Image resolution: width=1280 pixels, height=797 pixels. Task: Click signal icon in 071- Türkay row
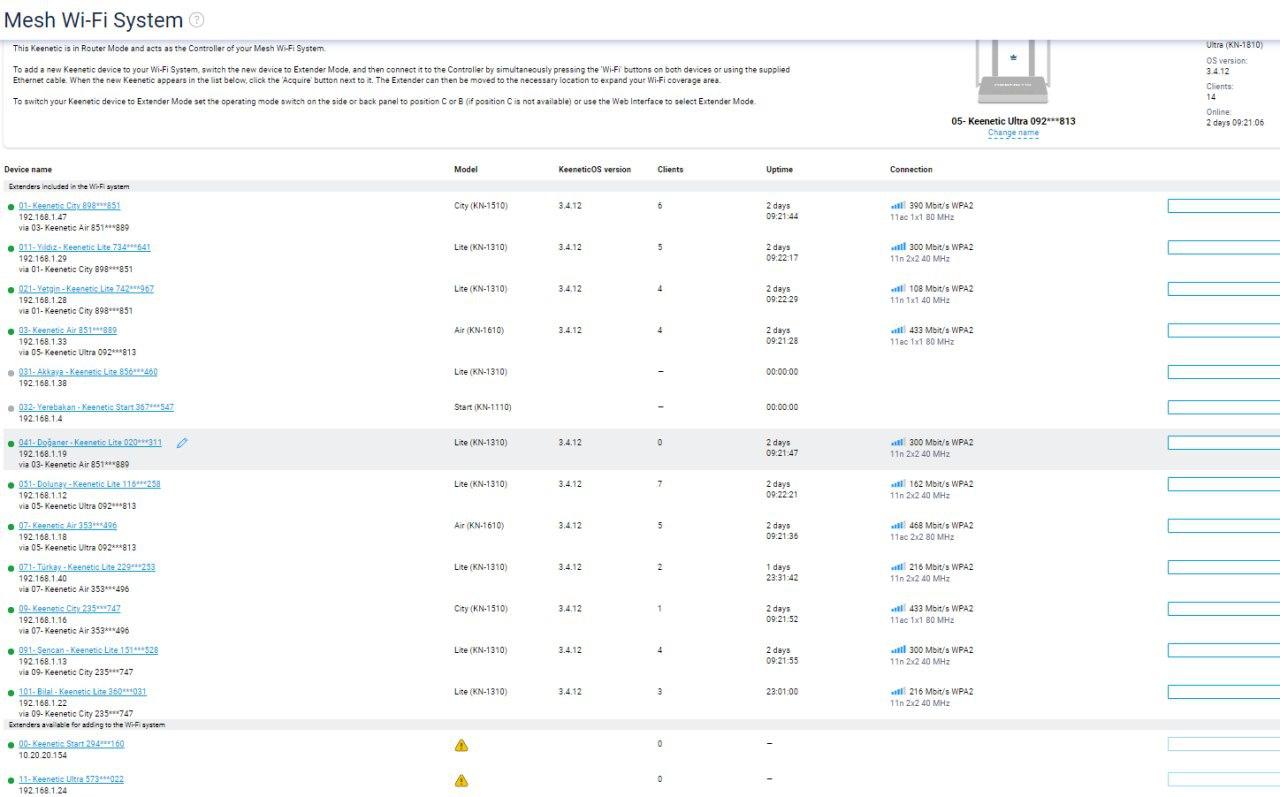898,567
